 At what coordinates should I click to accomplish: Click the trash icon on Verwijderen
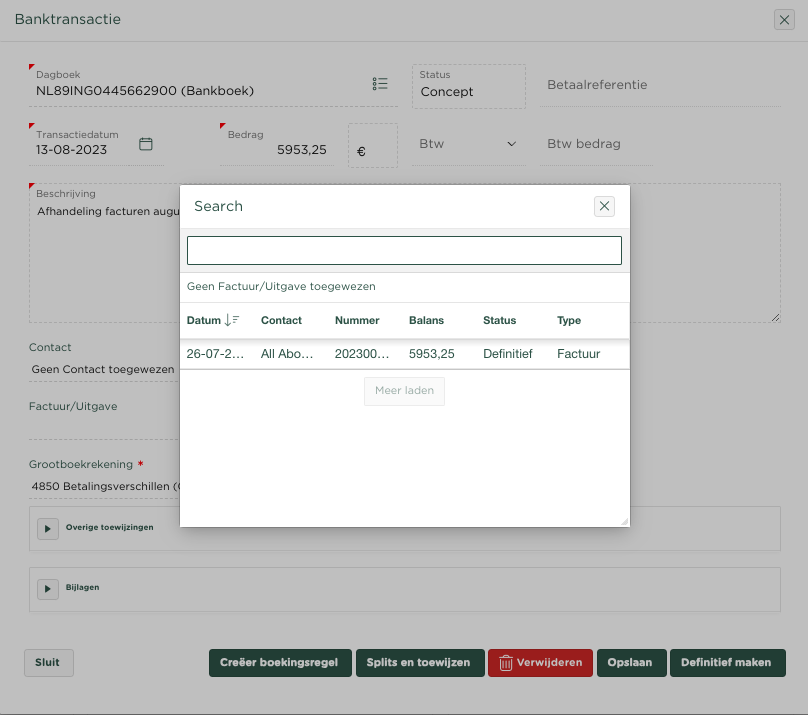click(506, 663)
